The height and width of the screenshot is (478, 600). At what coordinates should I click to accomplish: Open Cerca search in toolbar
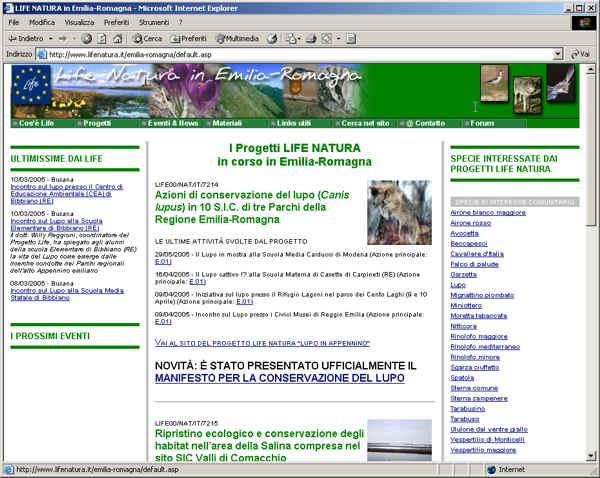pos(148,39)
